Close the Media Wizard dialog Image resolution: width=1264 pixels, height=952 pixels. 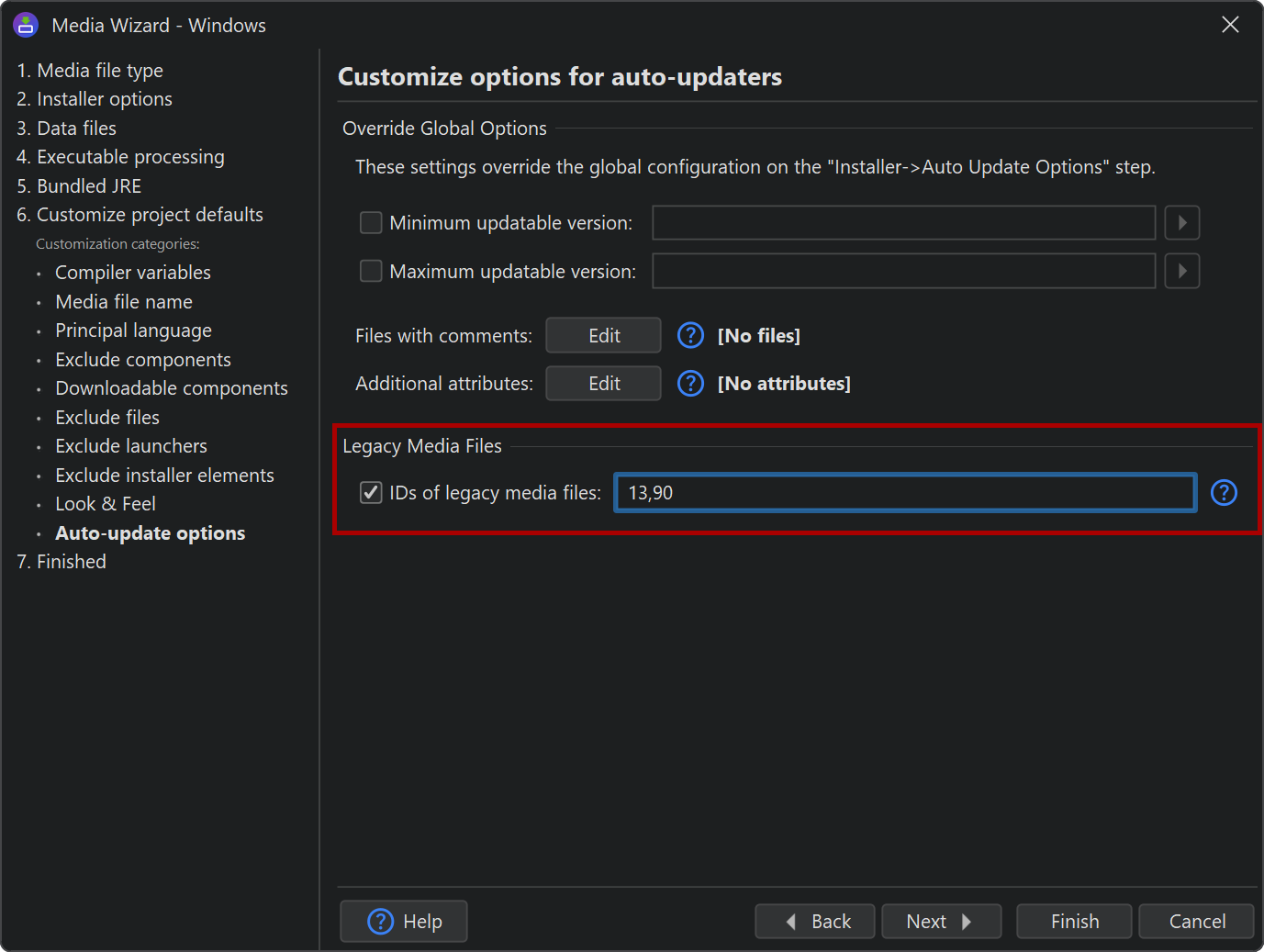[x=1230, y=25]
